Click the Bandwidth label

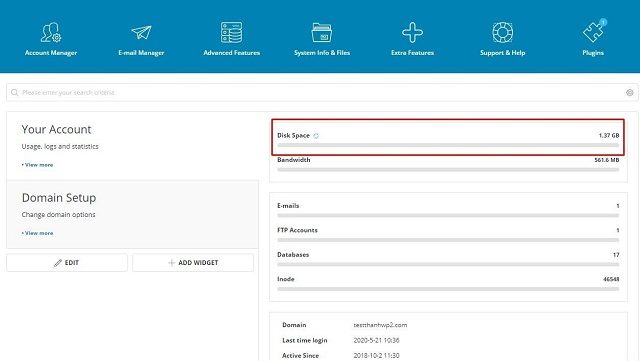coord(293,160)
